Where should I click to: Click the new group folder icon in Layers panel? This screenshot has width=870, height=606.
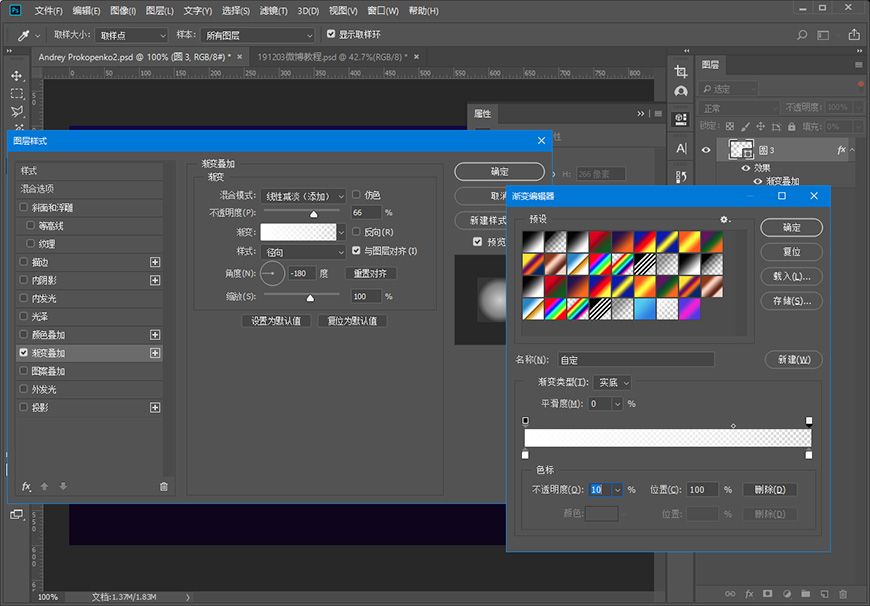tap(806, 594)
